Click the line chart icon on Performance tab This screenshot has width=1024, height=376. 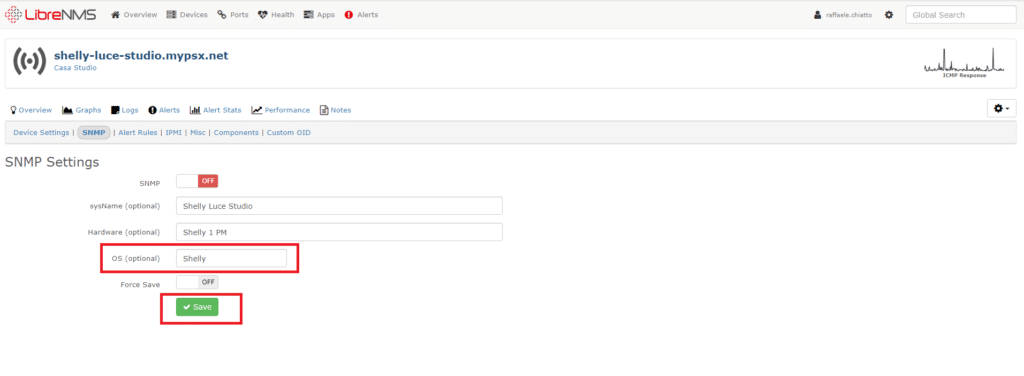pos(257,110)
